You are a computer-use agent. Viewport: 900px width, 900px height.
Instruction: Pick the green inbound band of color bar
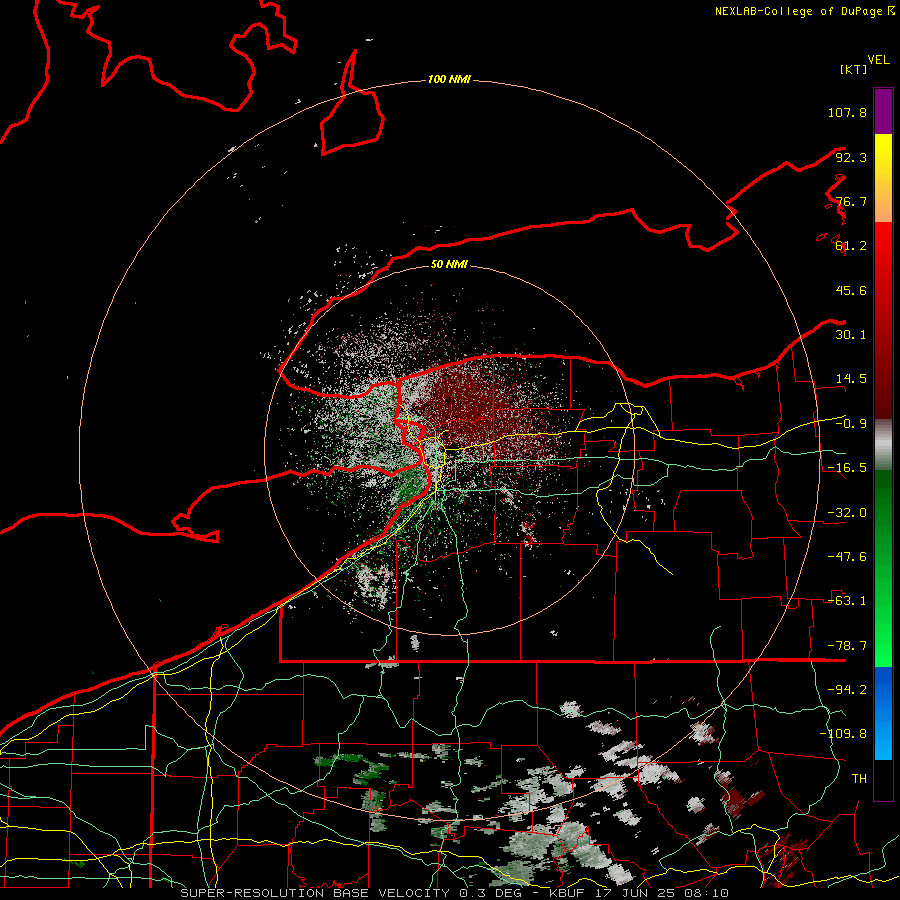coord(883,568)
